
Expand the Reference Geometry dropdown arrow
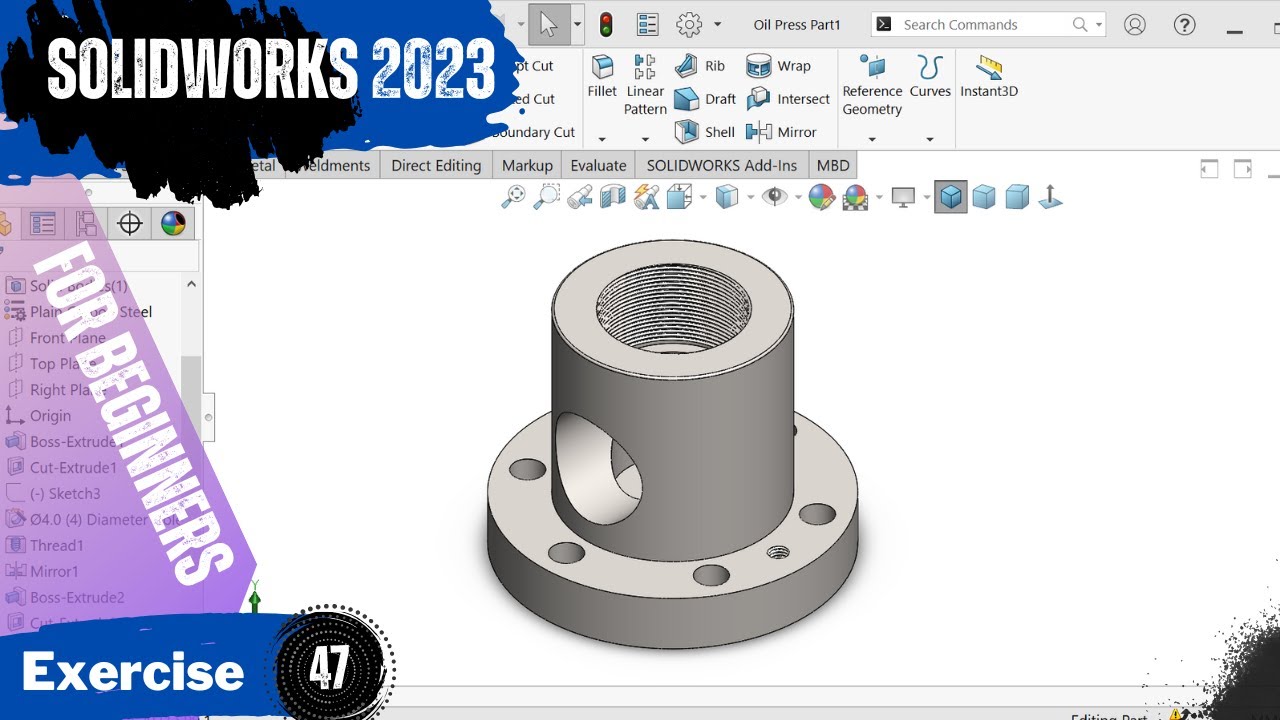click(872, 139)
